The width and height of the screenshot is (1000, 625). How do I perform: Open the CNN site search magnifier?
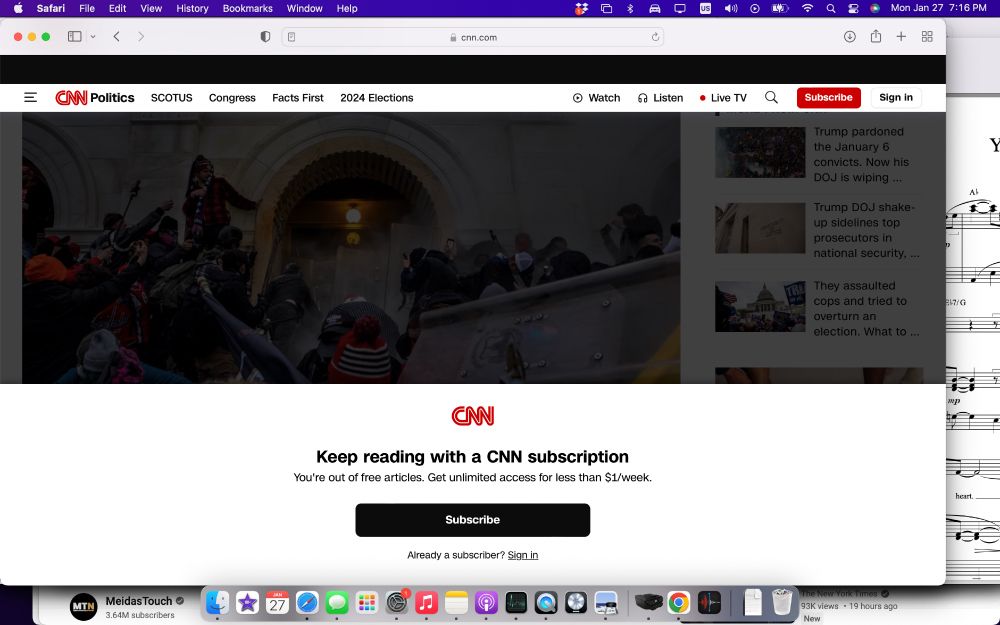(771, 98)
